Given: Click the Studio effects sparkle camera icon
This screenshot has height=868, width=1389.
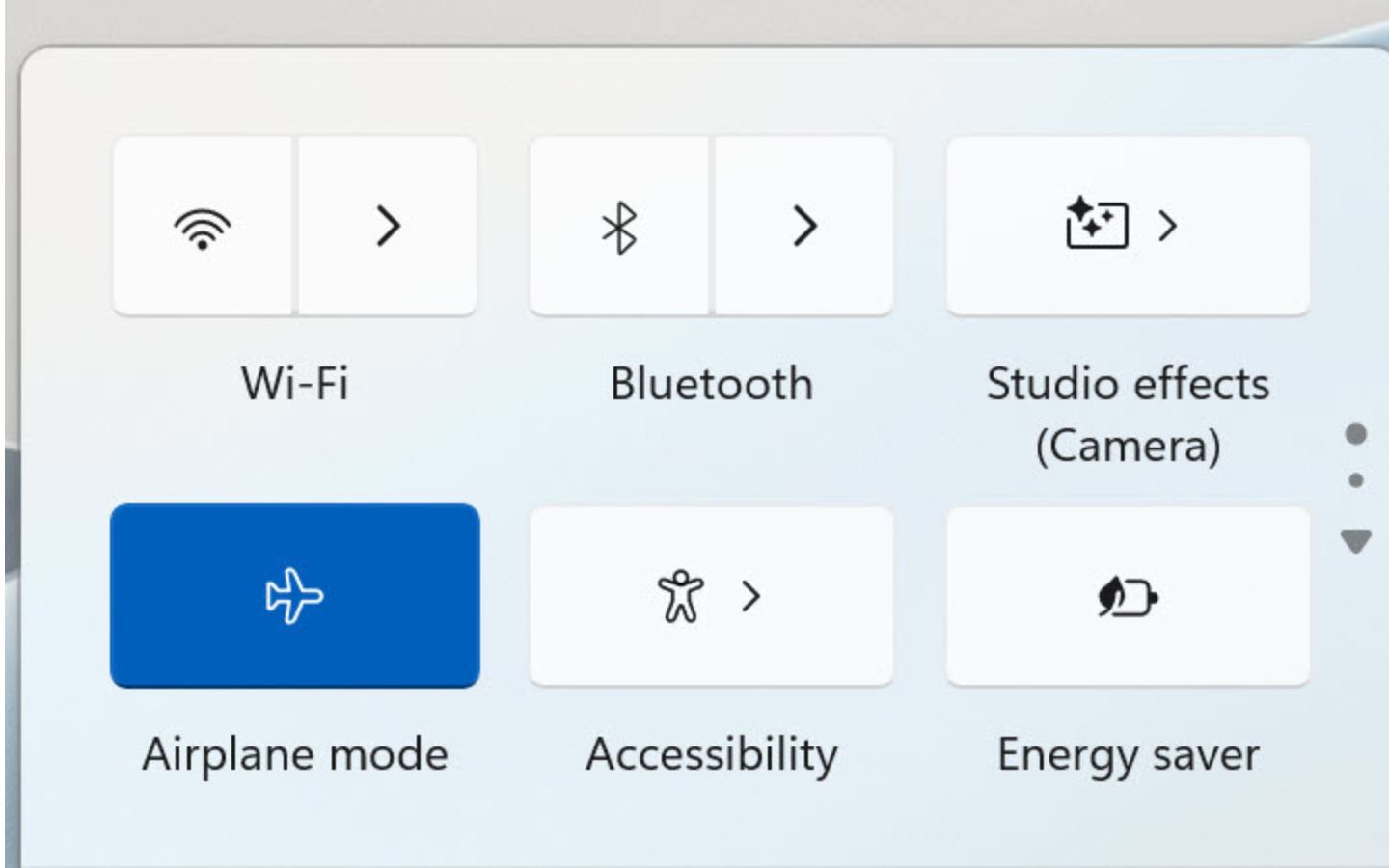Looking at the screenshot, I should (x=1097, y=224).
